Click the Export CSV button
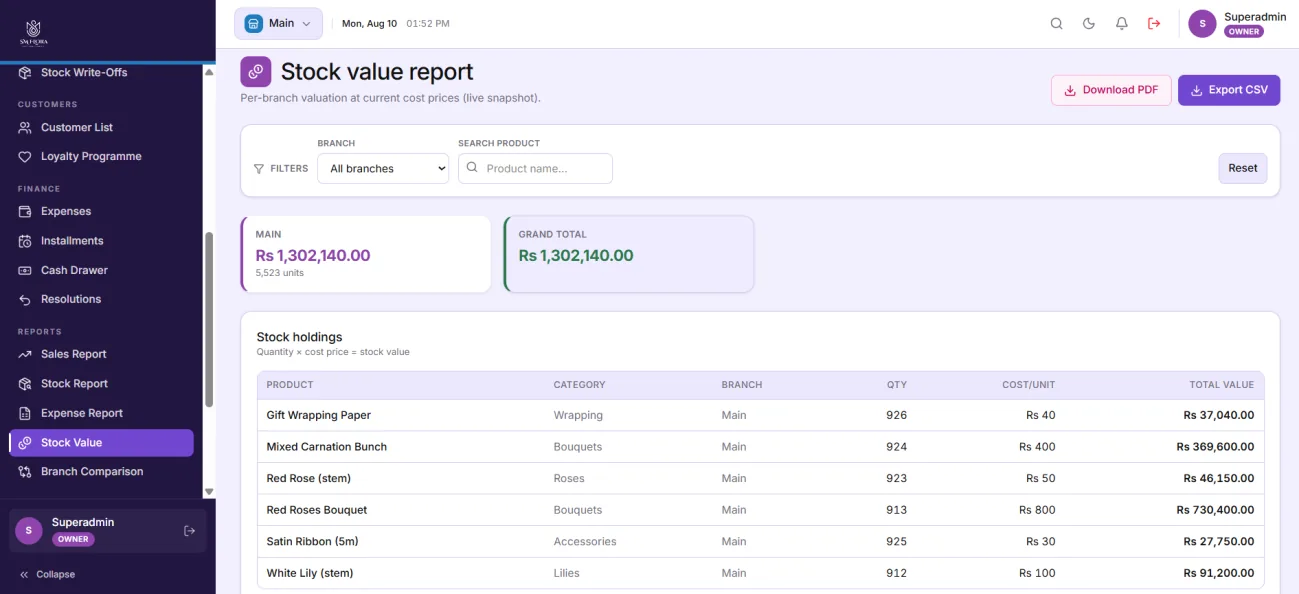The height and width of the screenshot is (594, 1299). point(1229,90)
